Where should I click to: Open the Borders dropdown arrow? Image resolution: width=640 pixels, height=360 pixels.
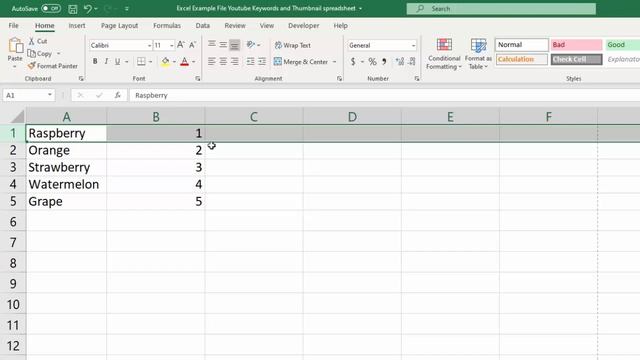tap(151, 62)
